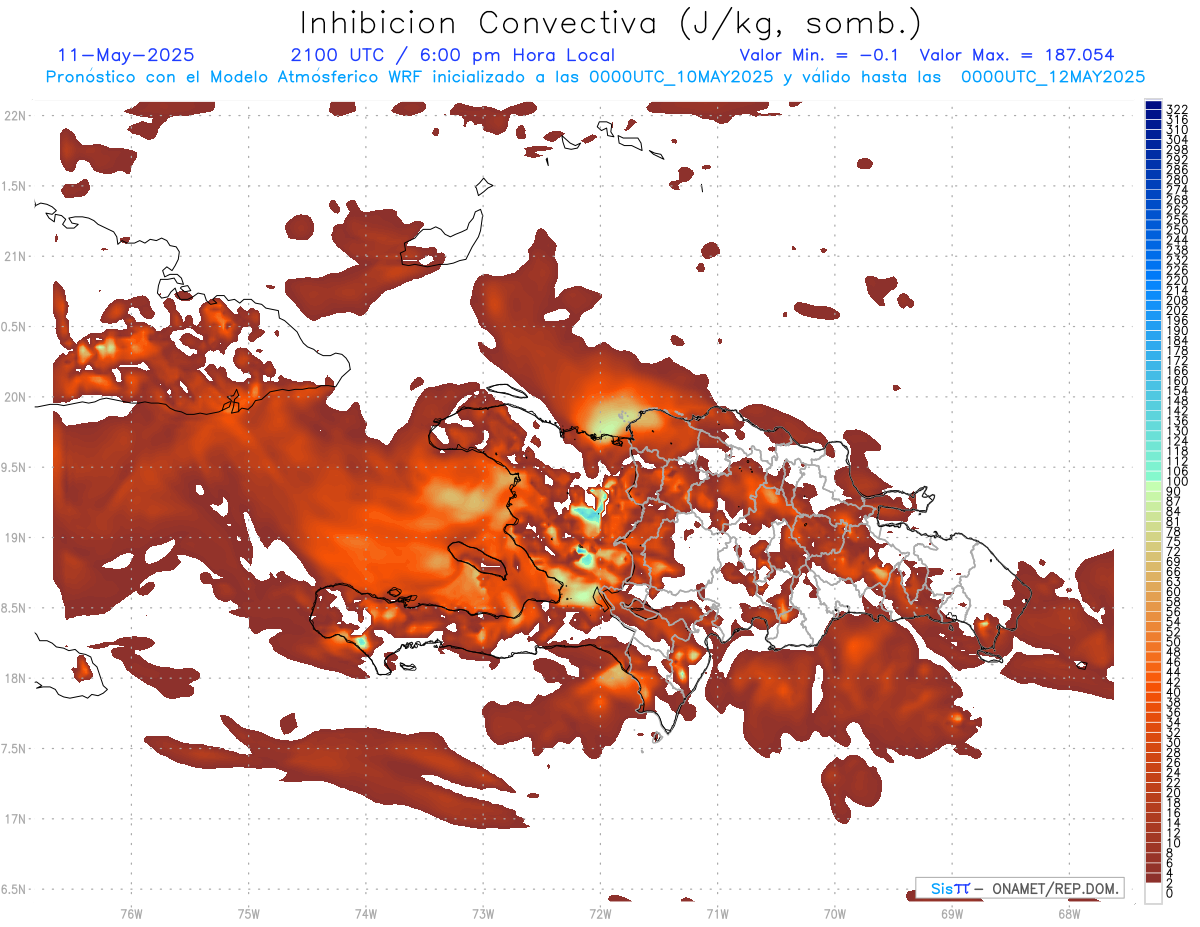Click the '21N' latitude label
Screen dimensions: 1200x927
pyautogui.click(x=15, y=256)
